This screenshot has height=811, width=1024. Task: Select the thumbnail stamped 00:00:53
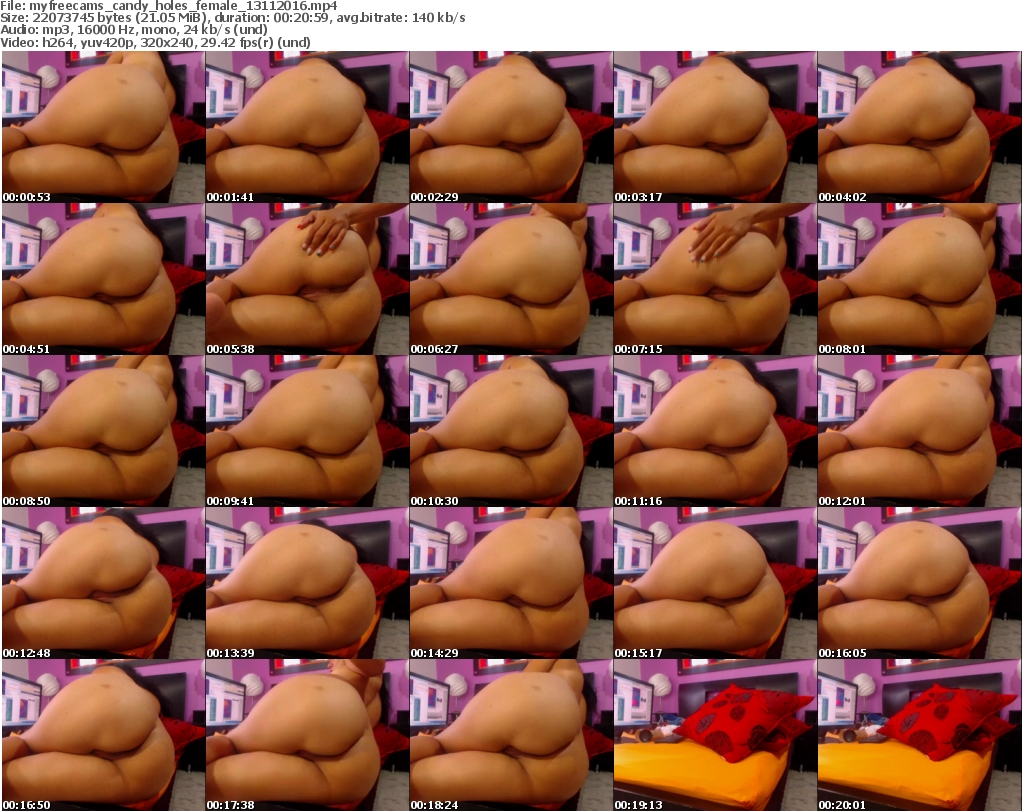(x=103, y=127)
